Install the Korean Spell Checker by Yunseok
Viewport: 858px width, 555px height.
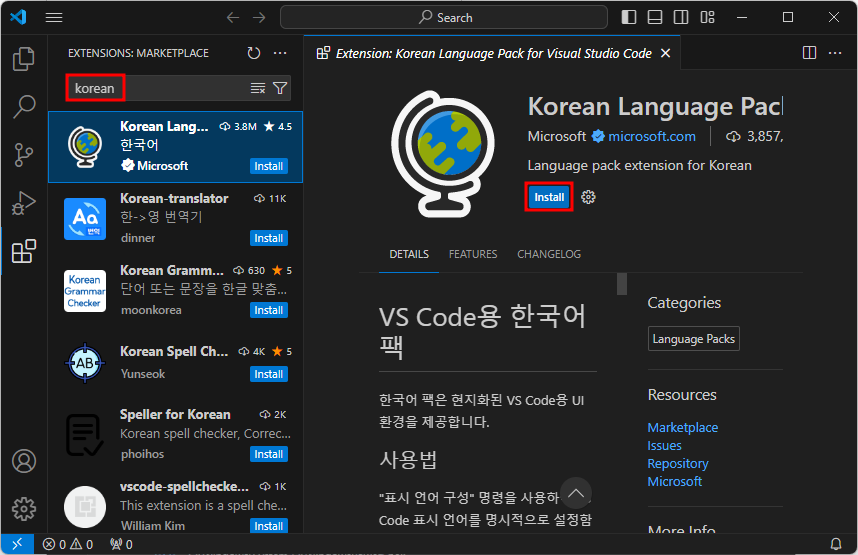point(269,374)
